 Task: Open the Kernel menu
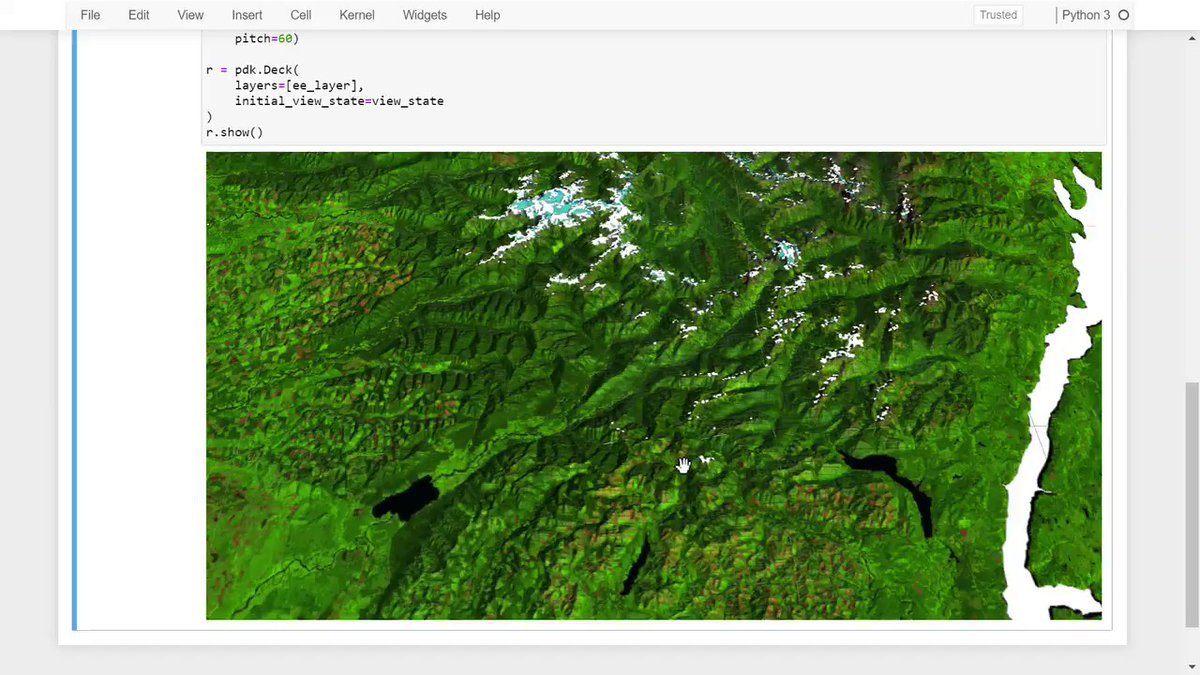pyautogui.click(x=358, y=15)
